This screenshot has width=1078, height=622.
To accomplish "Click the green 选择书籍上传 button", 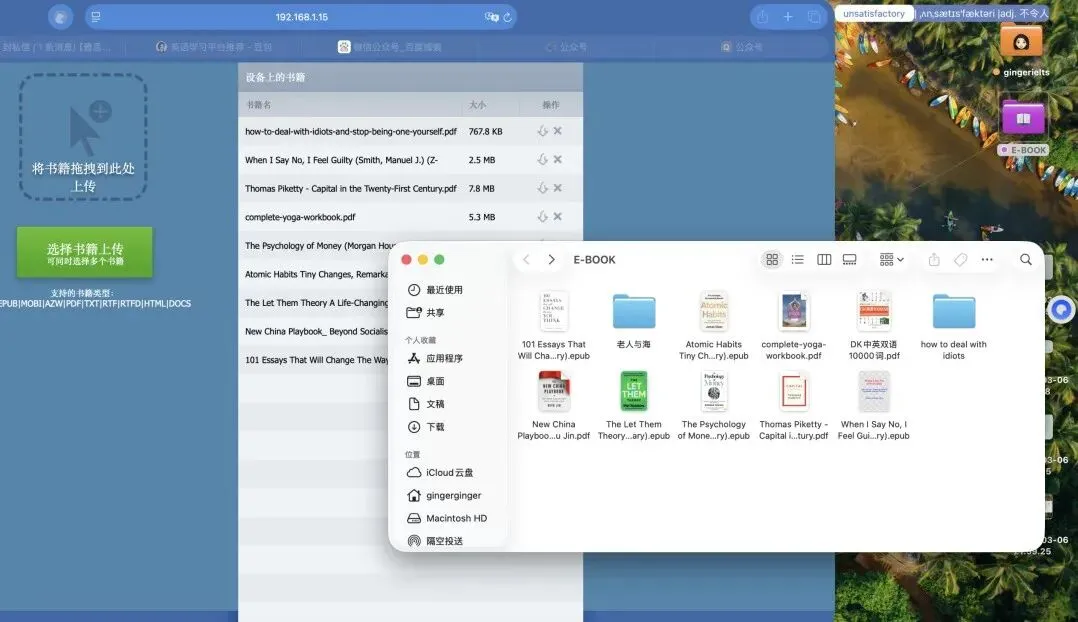I will [85, 252].
